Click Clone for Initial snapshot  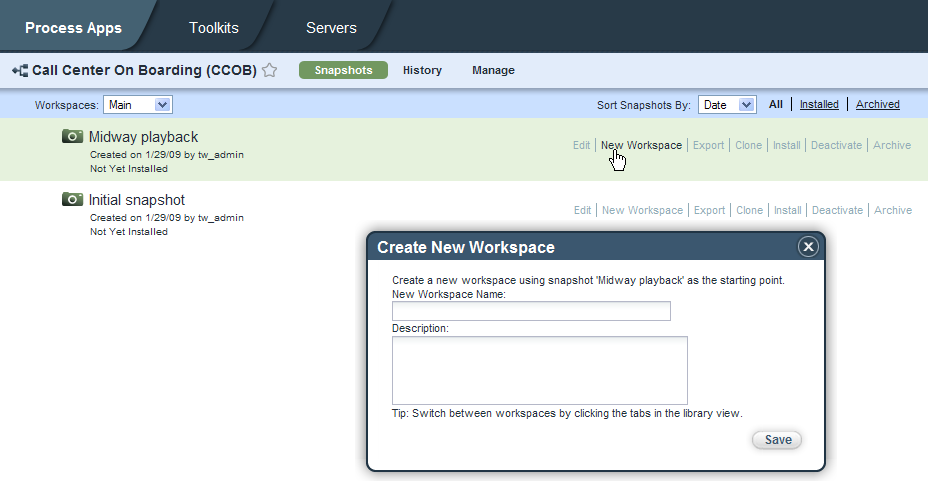[x=749, y=210]
